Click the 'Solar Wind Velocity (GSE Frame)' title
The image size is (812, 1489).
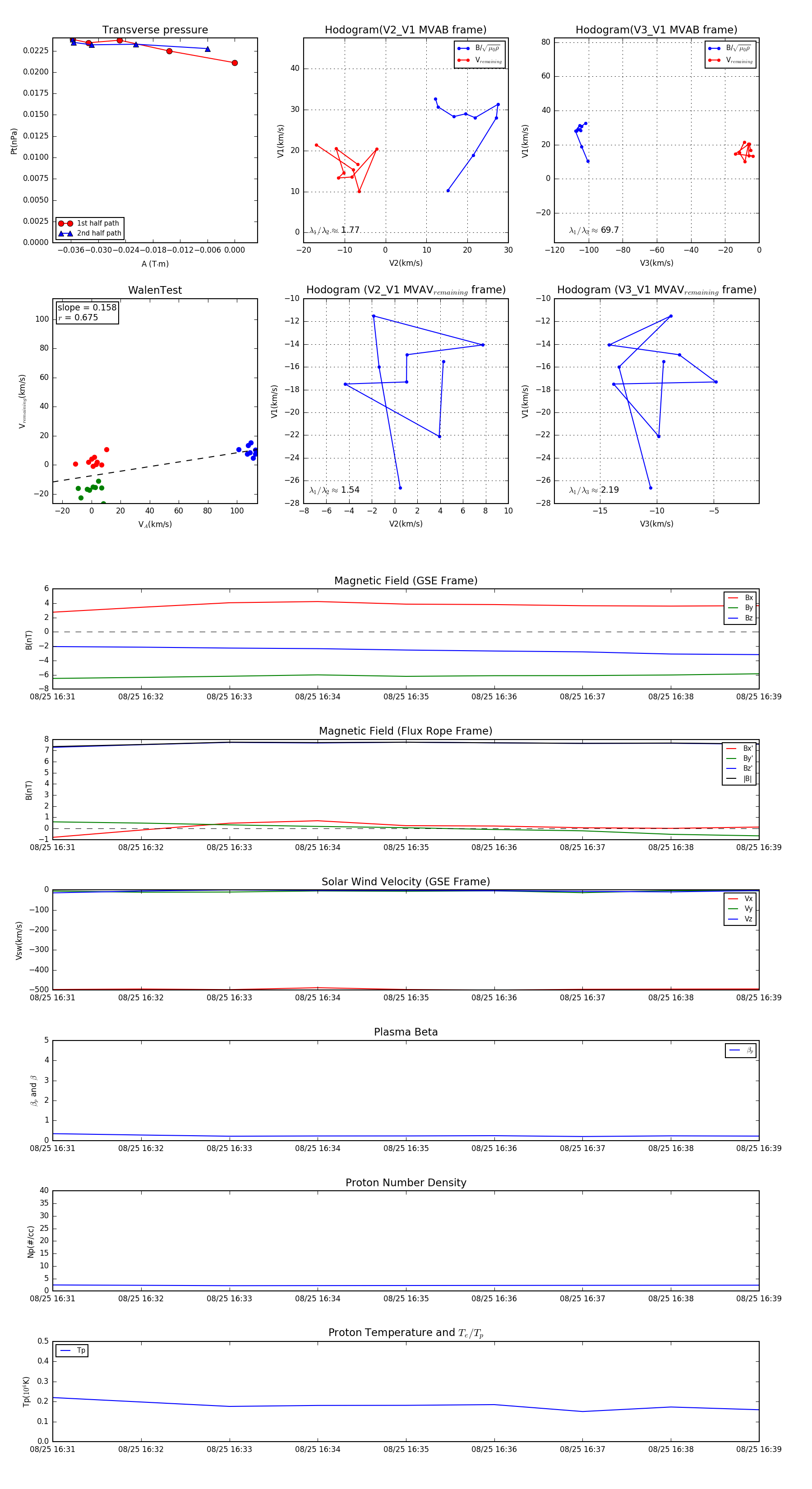click(x=406, y=882)
